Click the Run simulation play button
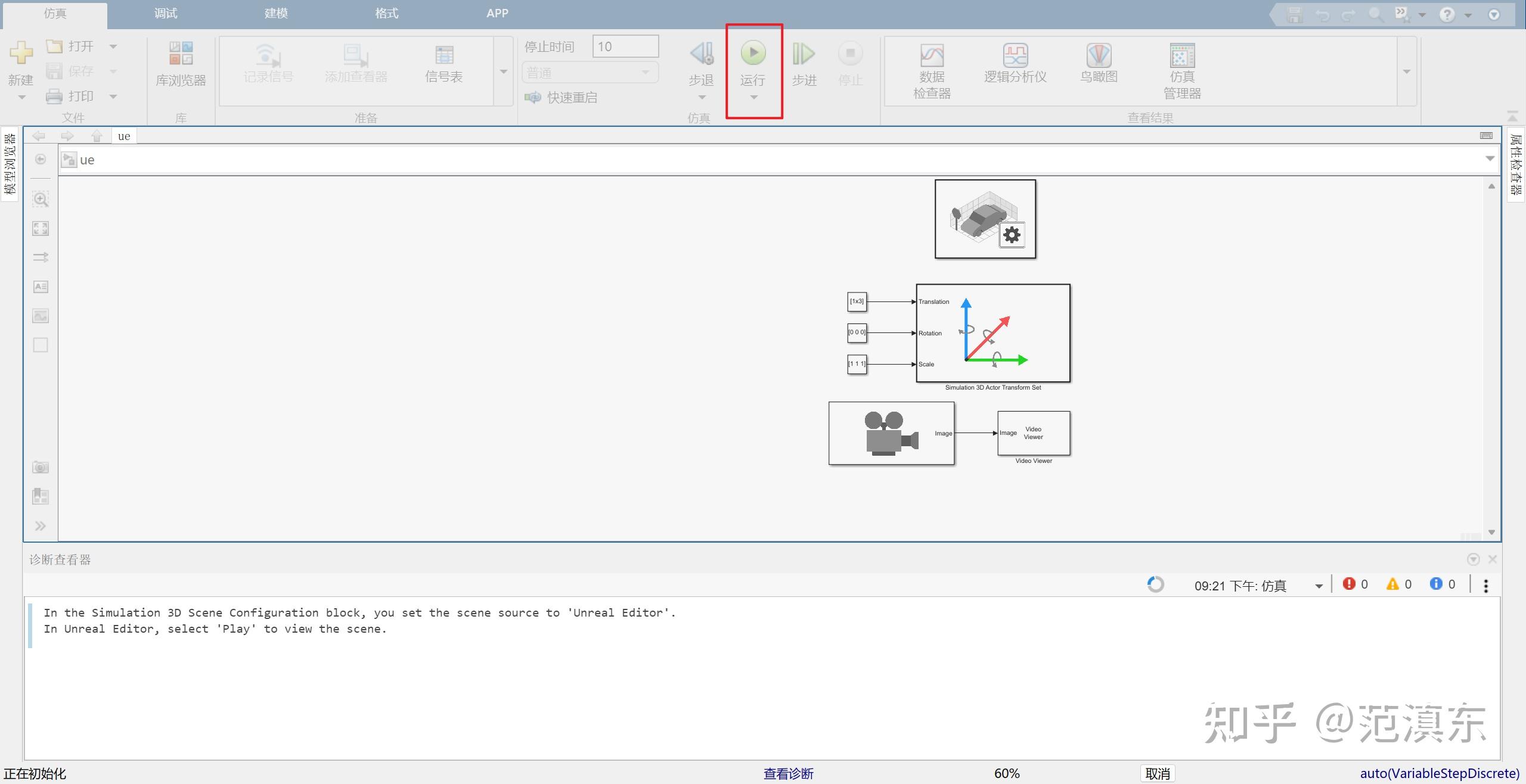Screen dimensions: 1526x784 [x=753, y=53]
